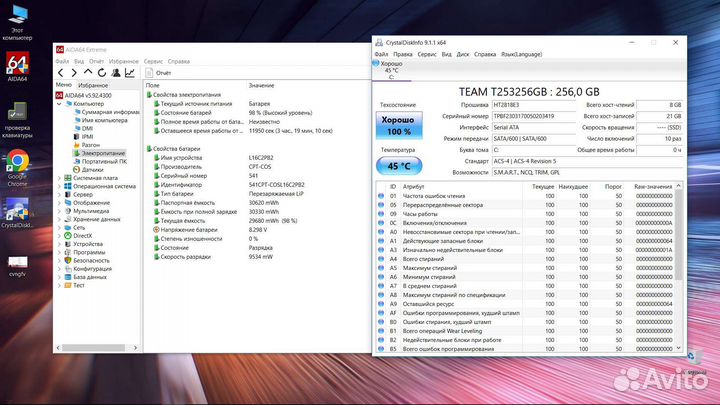Select Электропитание in the tree
Image resolution: width=720 pixels, height=405 pixels.
(x=99, y=153)
